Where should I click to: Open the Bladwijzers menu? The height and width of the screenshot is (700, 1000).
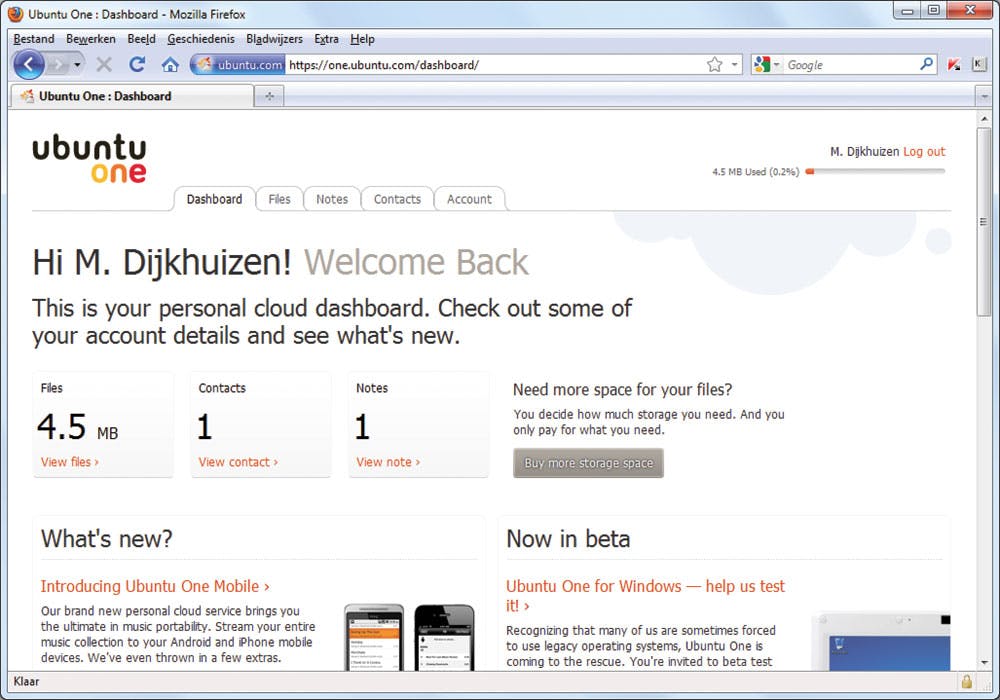tap(274, 39)
